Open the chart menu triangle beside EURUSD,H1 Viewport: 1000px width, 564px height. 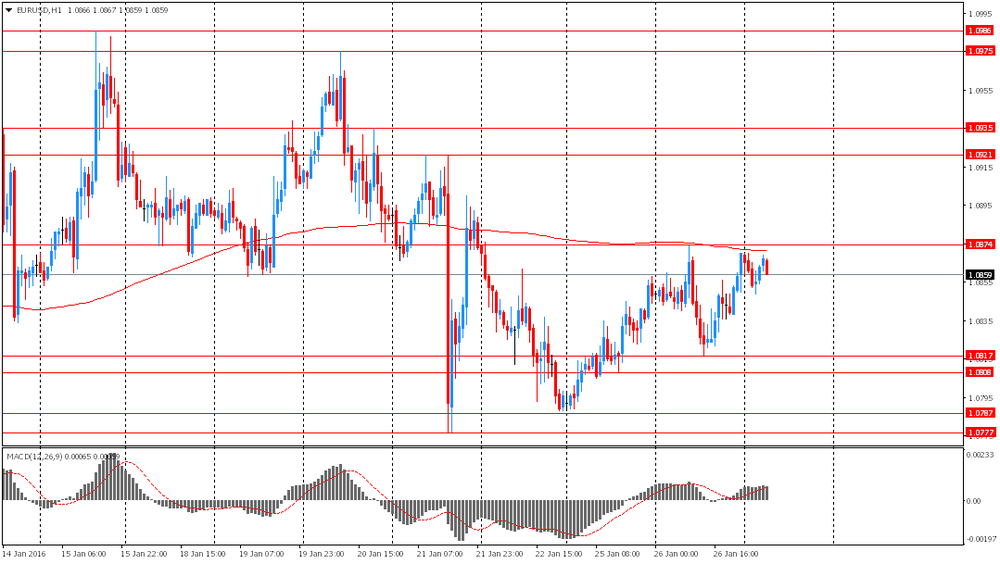click(x=9, y=9)
